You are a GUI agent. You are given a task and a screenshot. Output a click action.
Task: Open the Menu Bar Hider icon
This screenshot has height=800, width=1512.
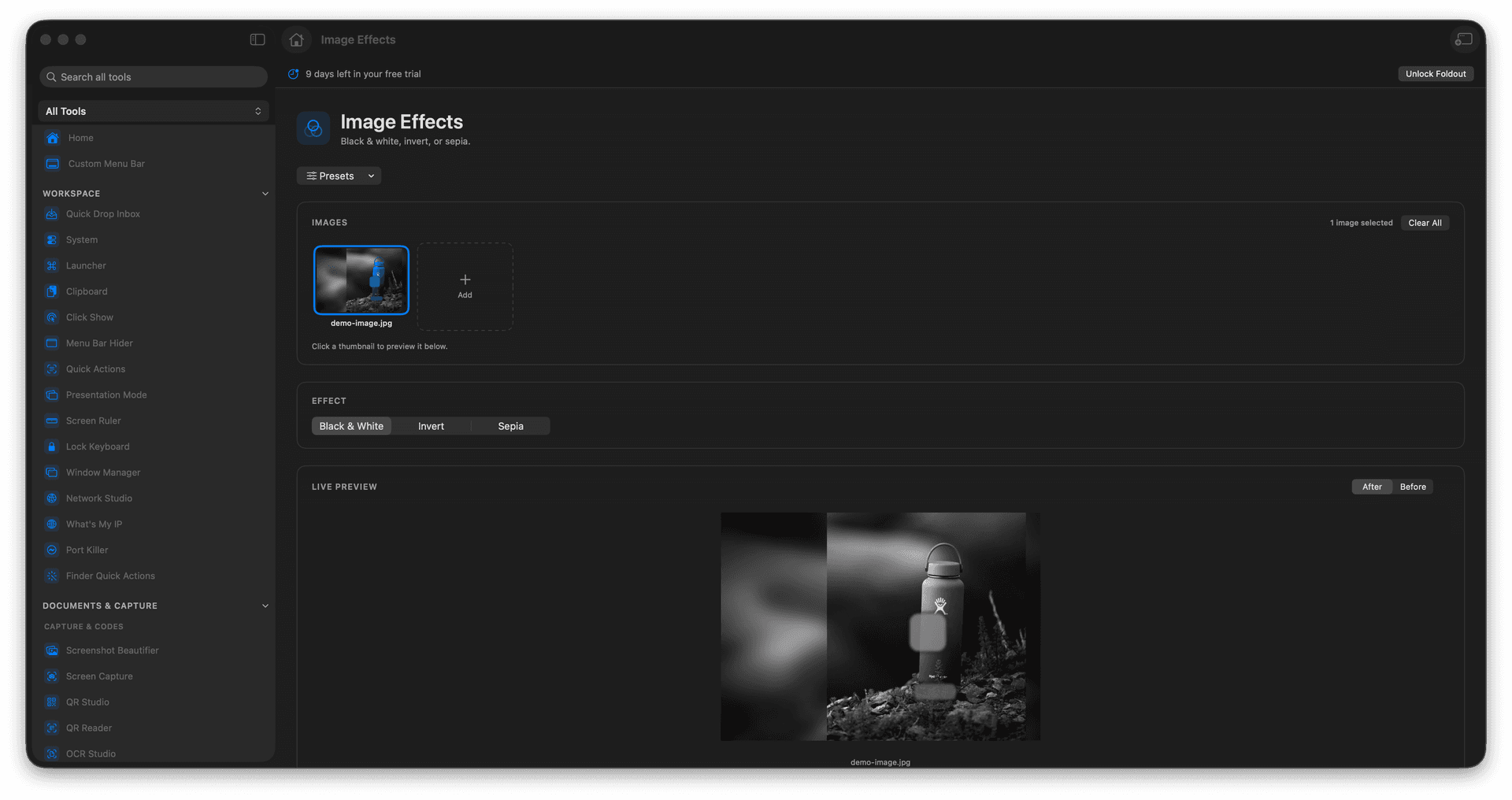click(52, 343)
